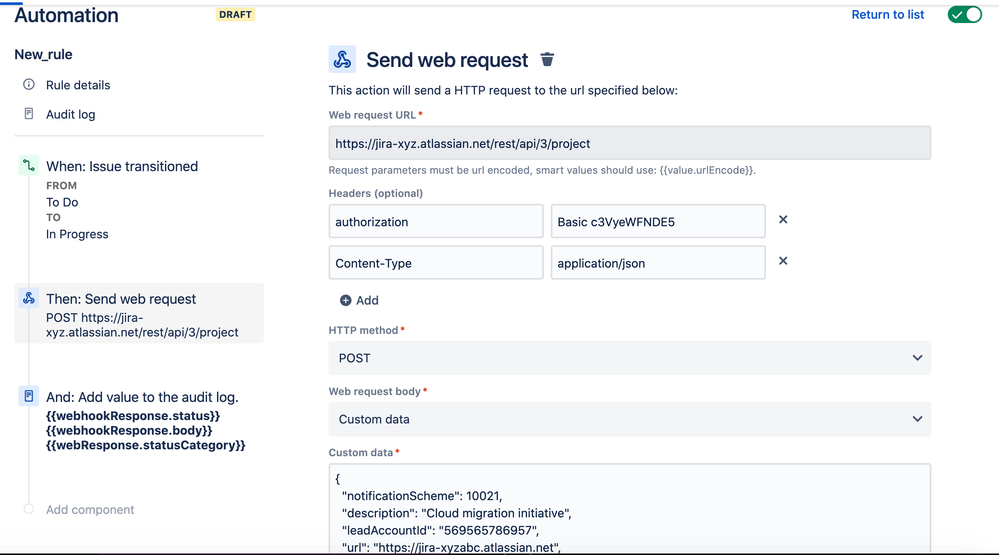
Task: Click the "To Do" status text
Action: click(x=62, y=202)
